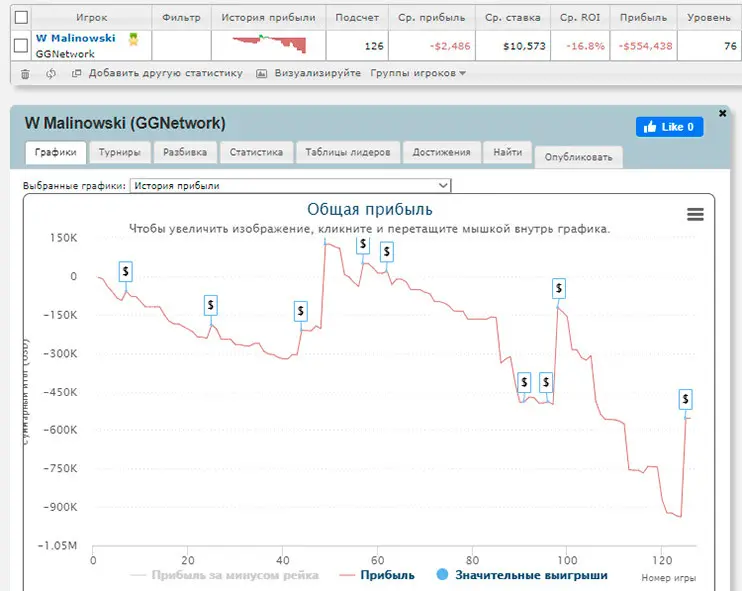Click the refresh icon next to the trash

(x=51, y=73)
